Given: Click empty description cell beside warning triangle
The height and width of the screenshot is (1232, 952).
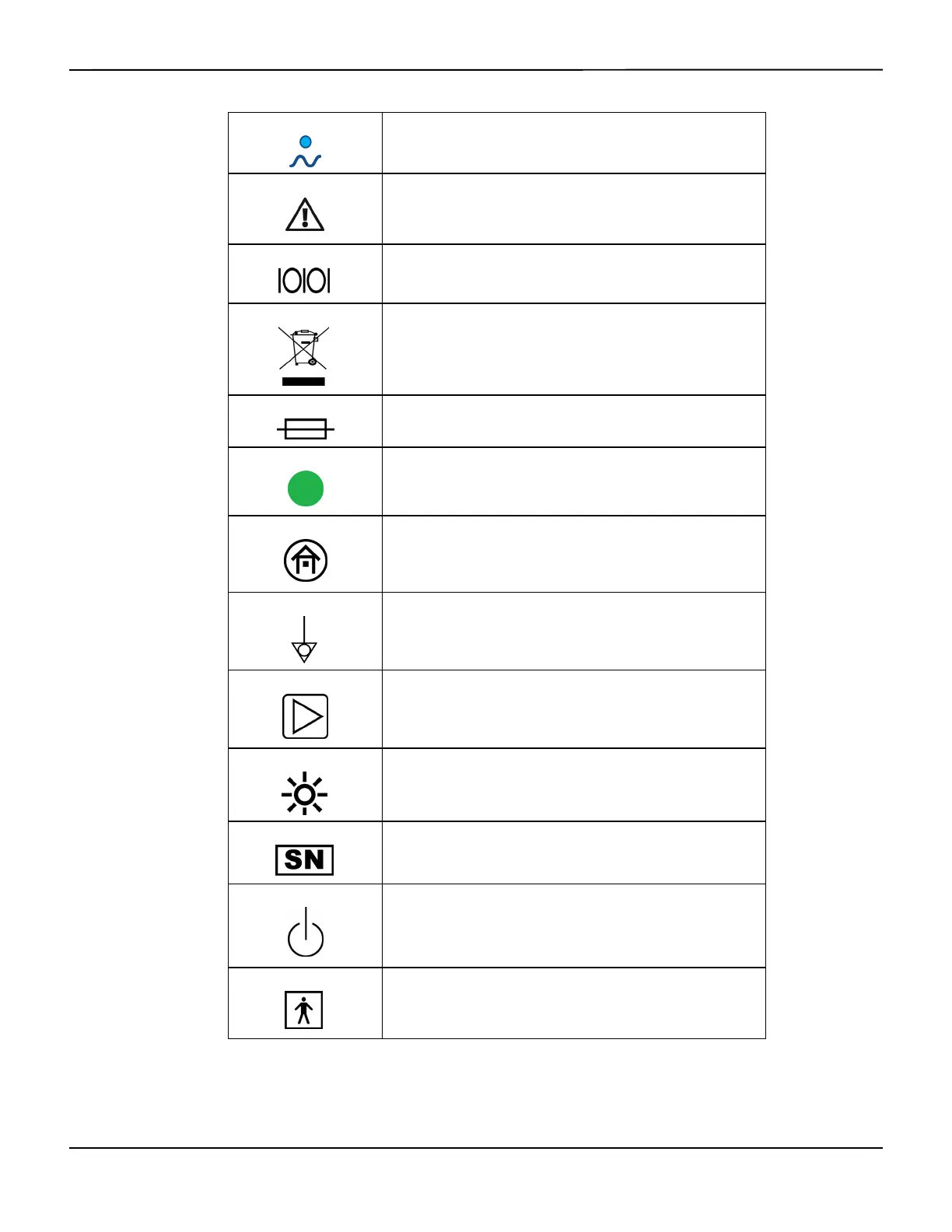Looking at the screenshot, I should tap(573, 209).
